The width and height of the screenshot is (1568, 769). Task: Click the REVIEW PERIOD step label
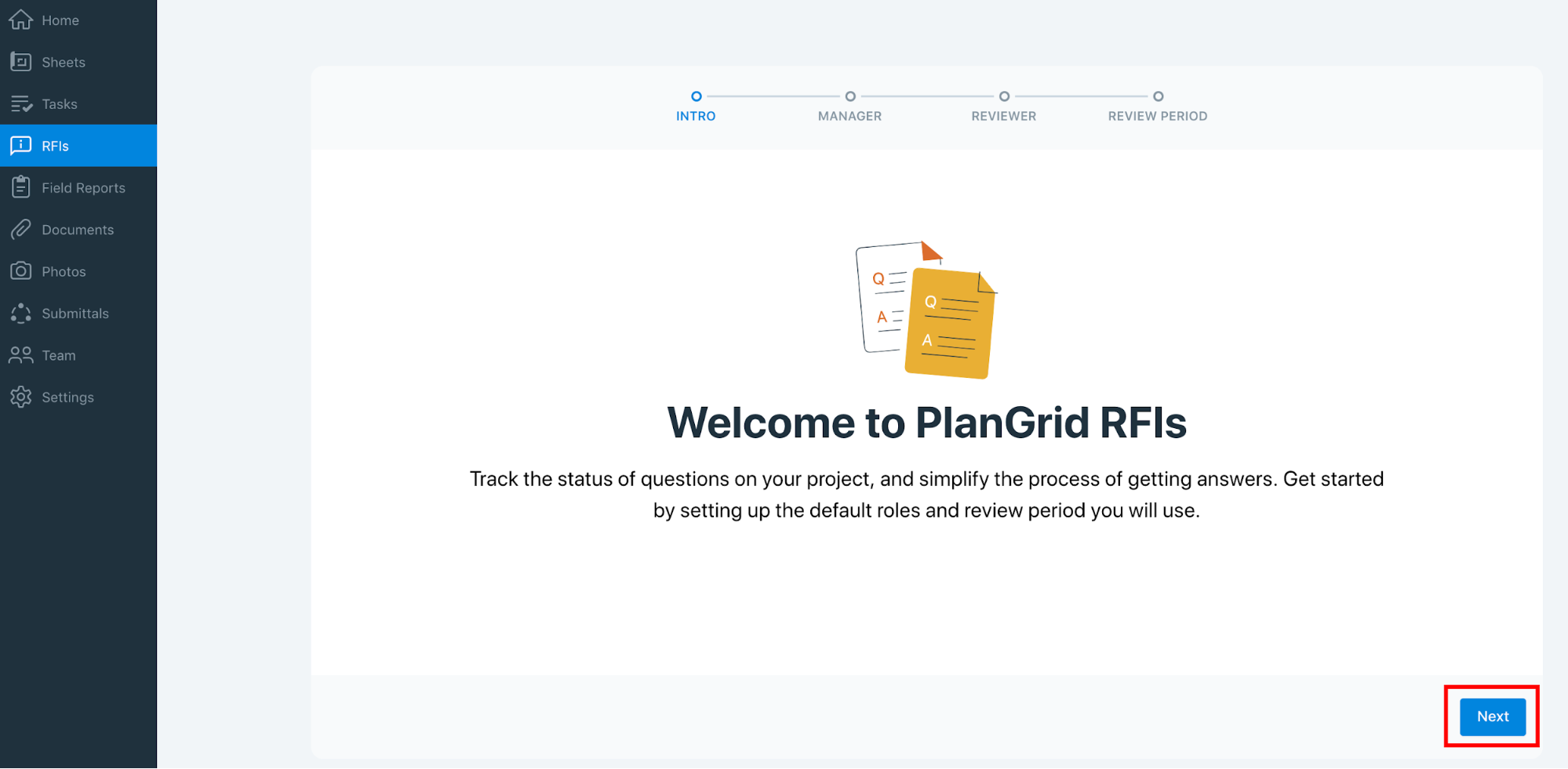click(1158, 116)
